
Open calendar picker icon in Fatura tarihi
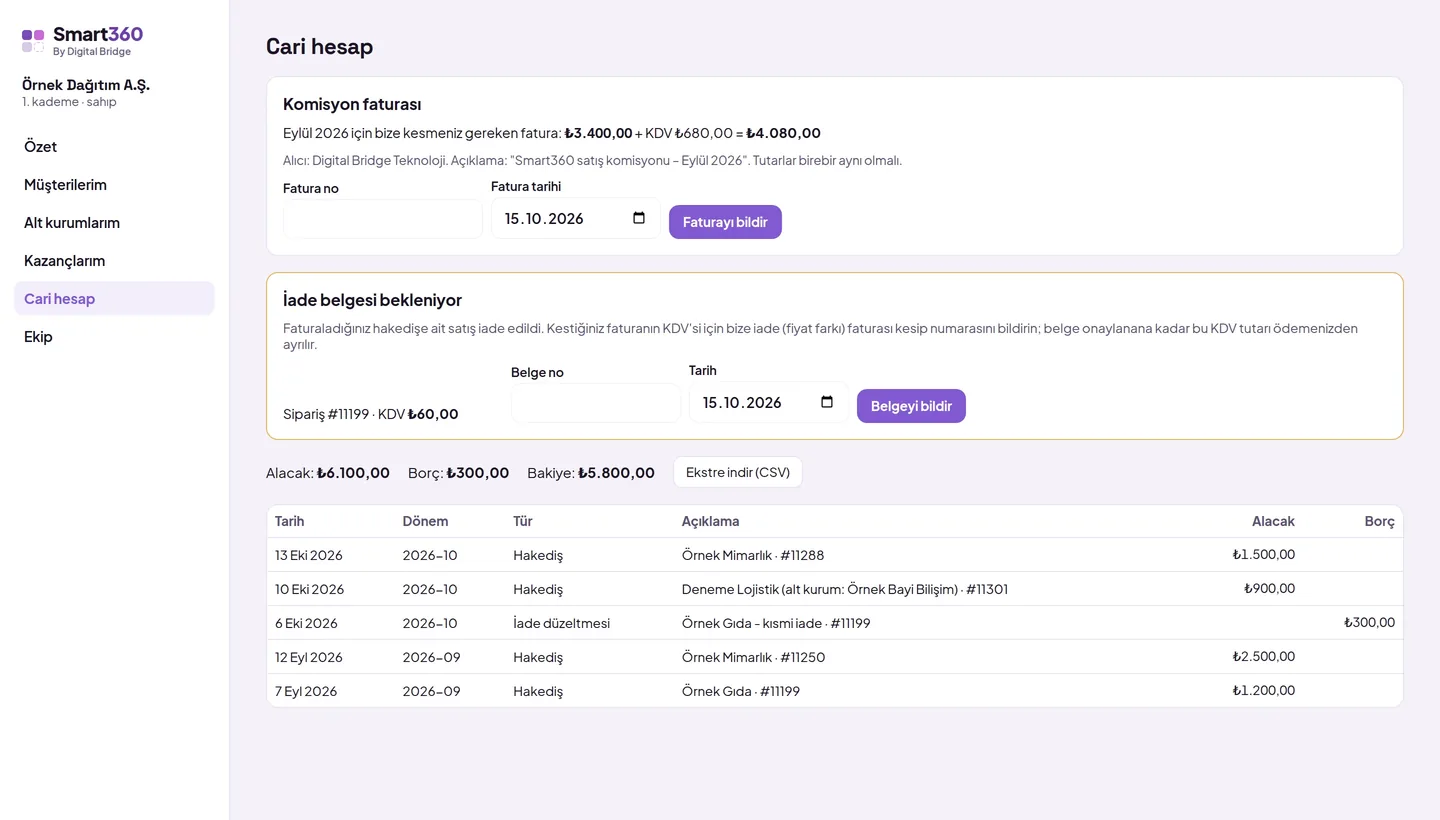click(639, 218)
